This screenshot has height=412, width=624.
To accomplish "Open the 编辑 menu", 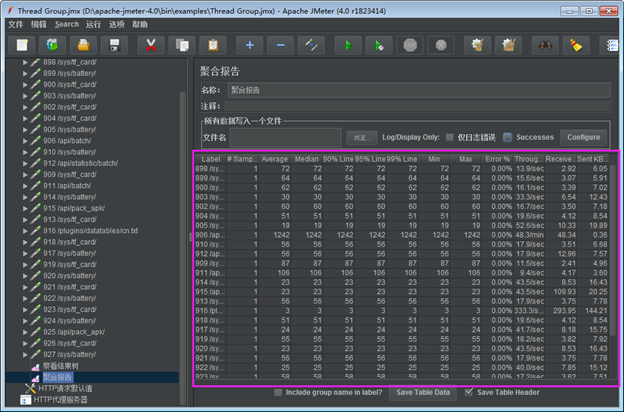I will coord(39,24).
